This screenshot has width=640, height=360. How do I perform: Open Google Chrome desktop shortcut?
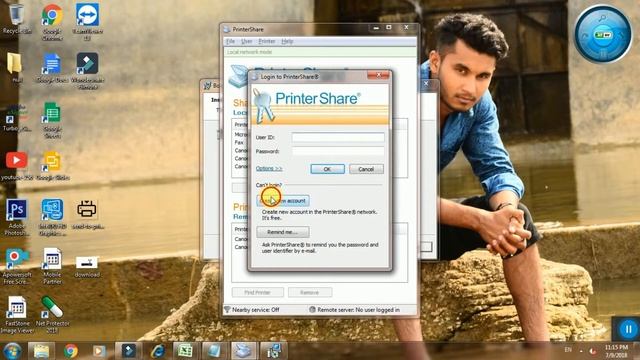52,21
